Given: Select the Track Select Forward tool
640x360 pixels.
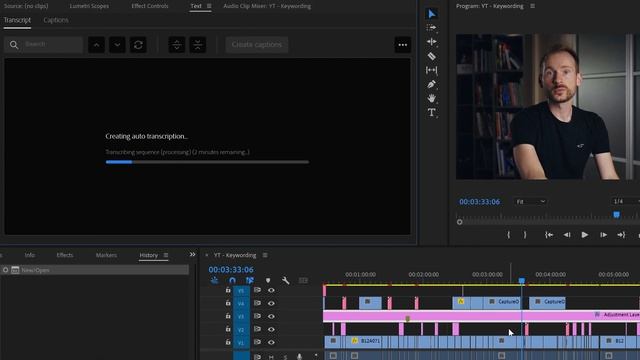Looking at the screenshot, I should point(431,28).
